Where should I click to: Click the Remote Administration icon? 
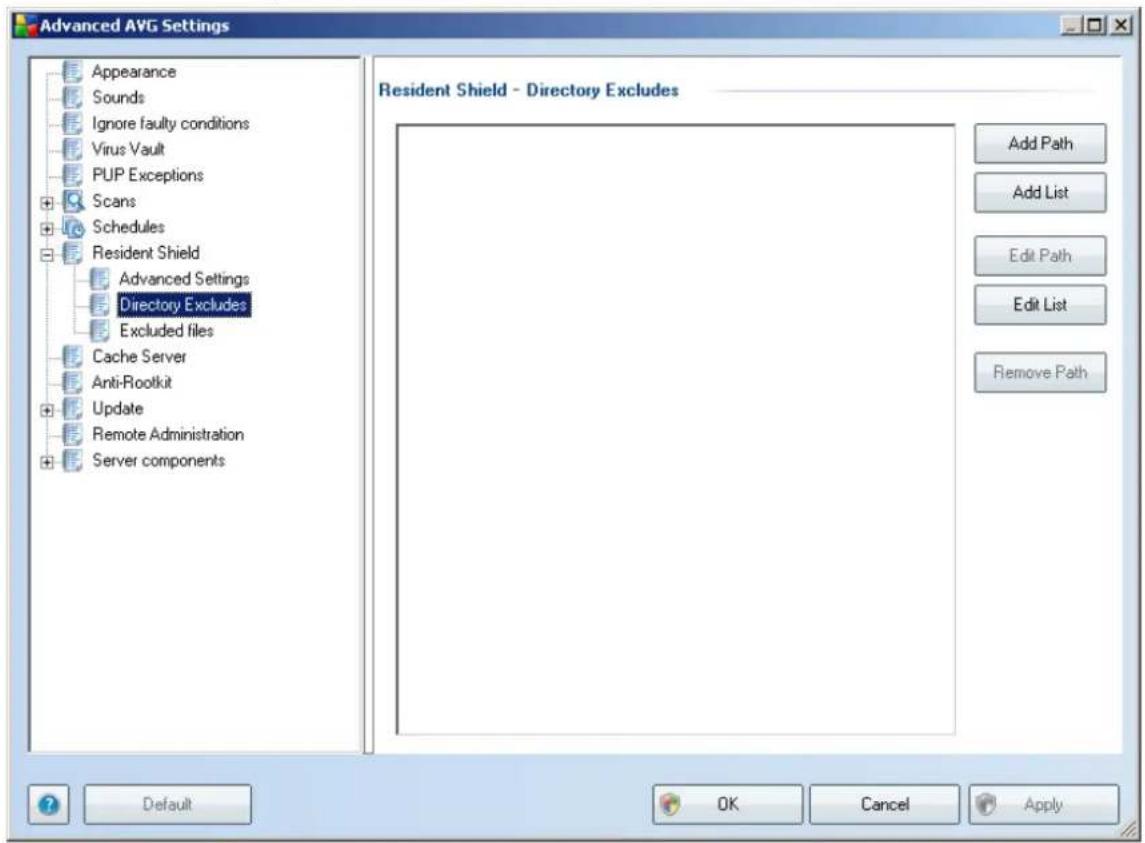[x=72, y=435]
